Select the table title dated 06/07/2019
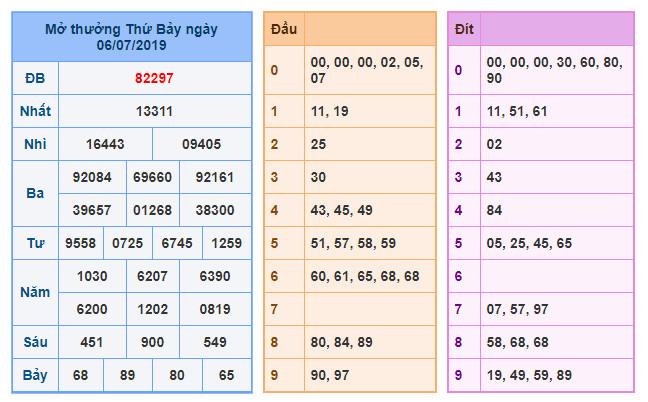 click(131, 37)
